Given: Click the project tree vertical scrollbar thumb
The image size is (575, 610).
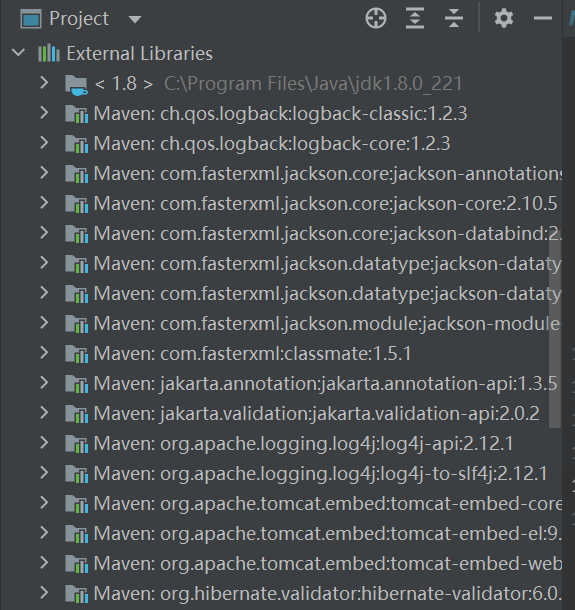Looking at the screenshot, I should coord(555,331).
